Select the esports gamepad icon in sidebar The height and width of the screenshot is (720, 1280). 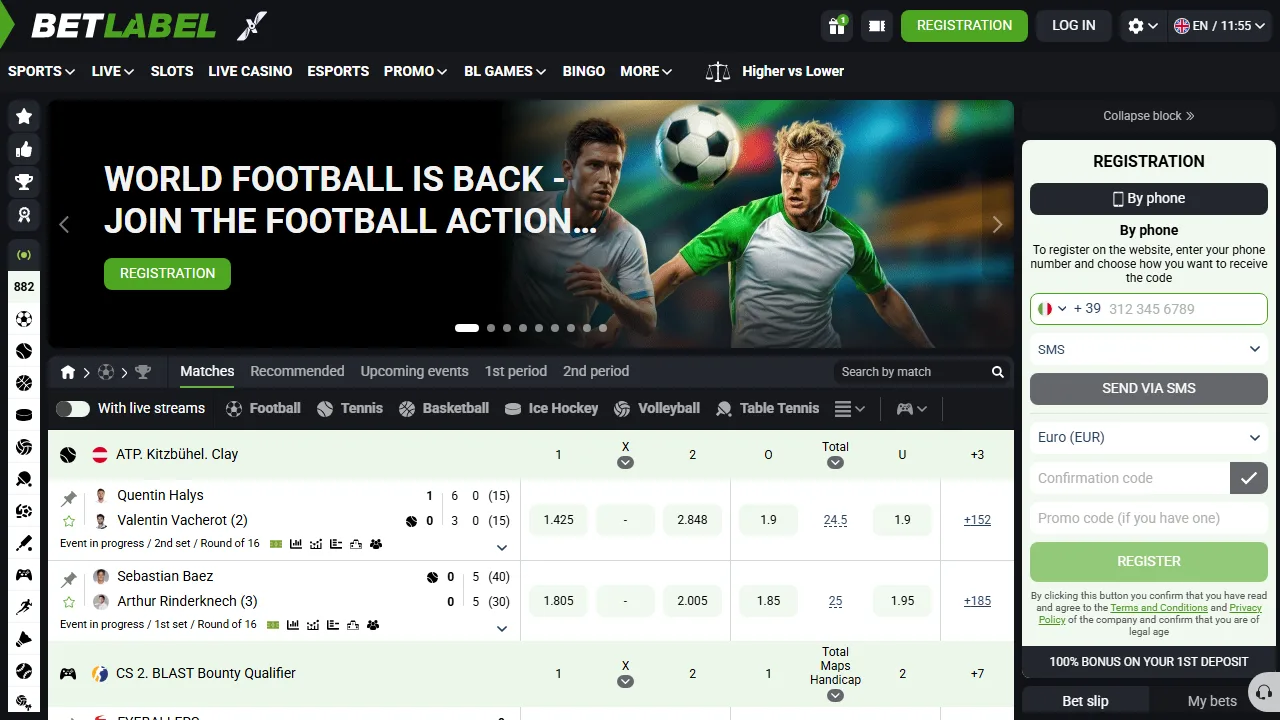(24, 575)
